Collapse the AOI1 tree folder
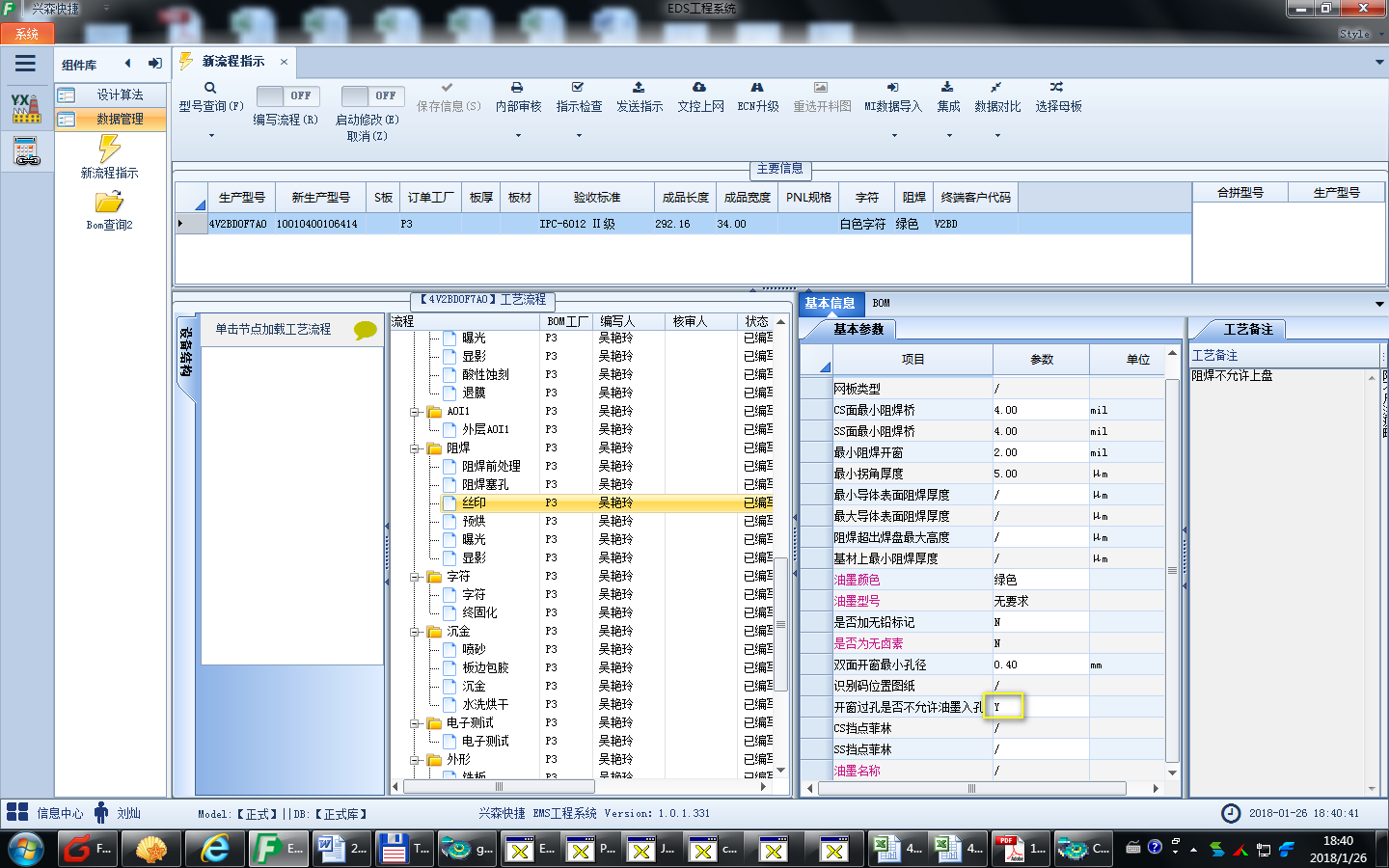1389x868 pixels. 416,412
